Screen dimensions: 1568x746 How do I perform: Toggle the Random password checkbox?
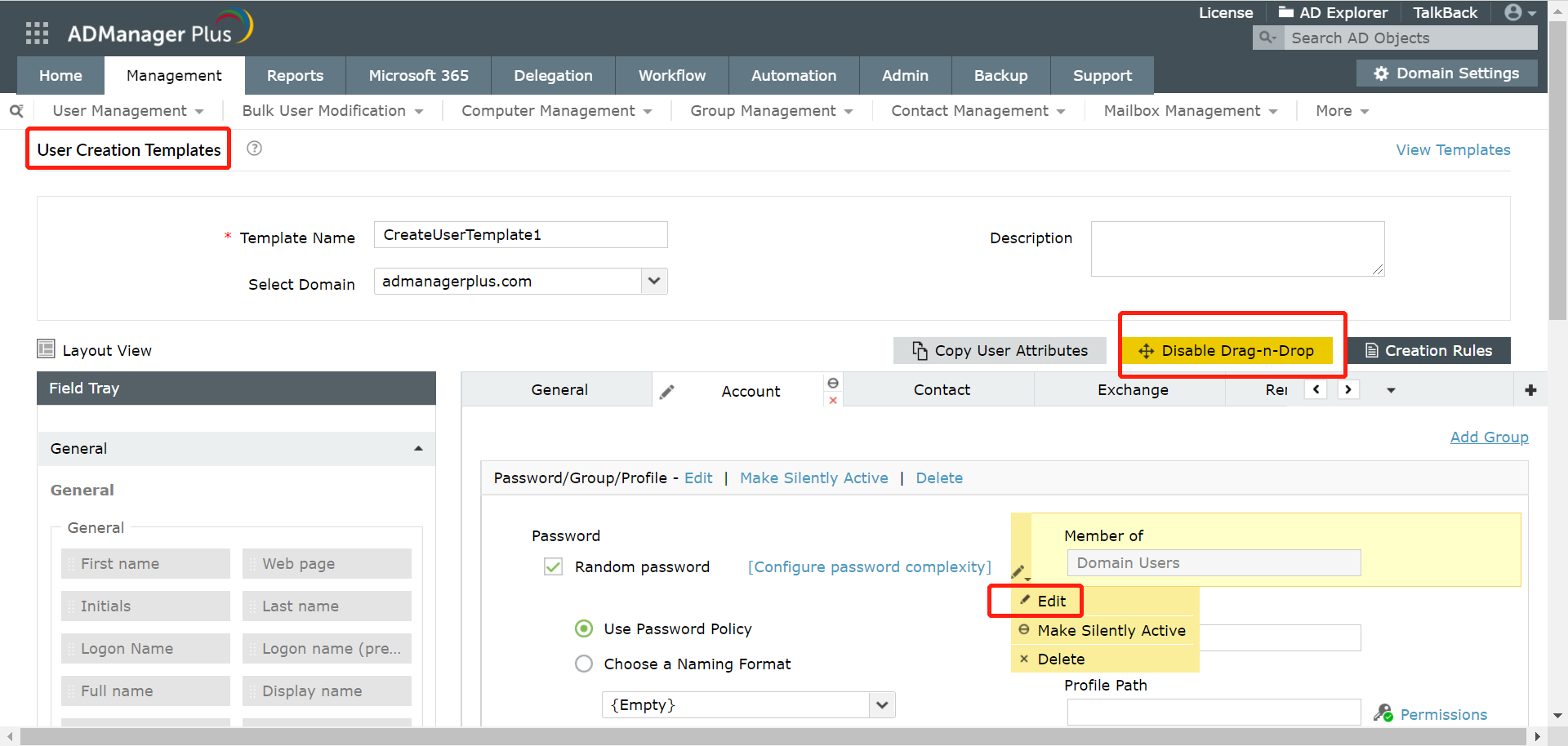click(x=553, y=566)
